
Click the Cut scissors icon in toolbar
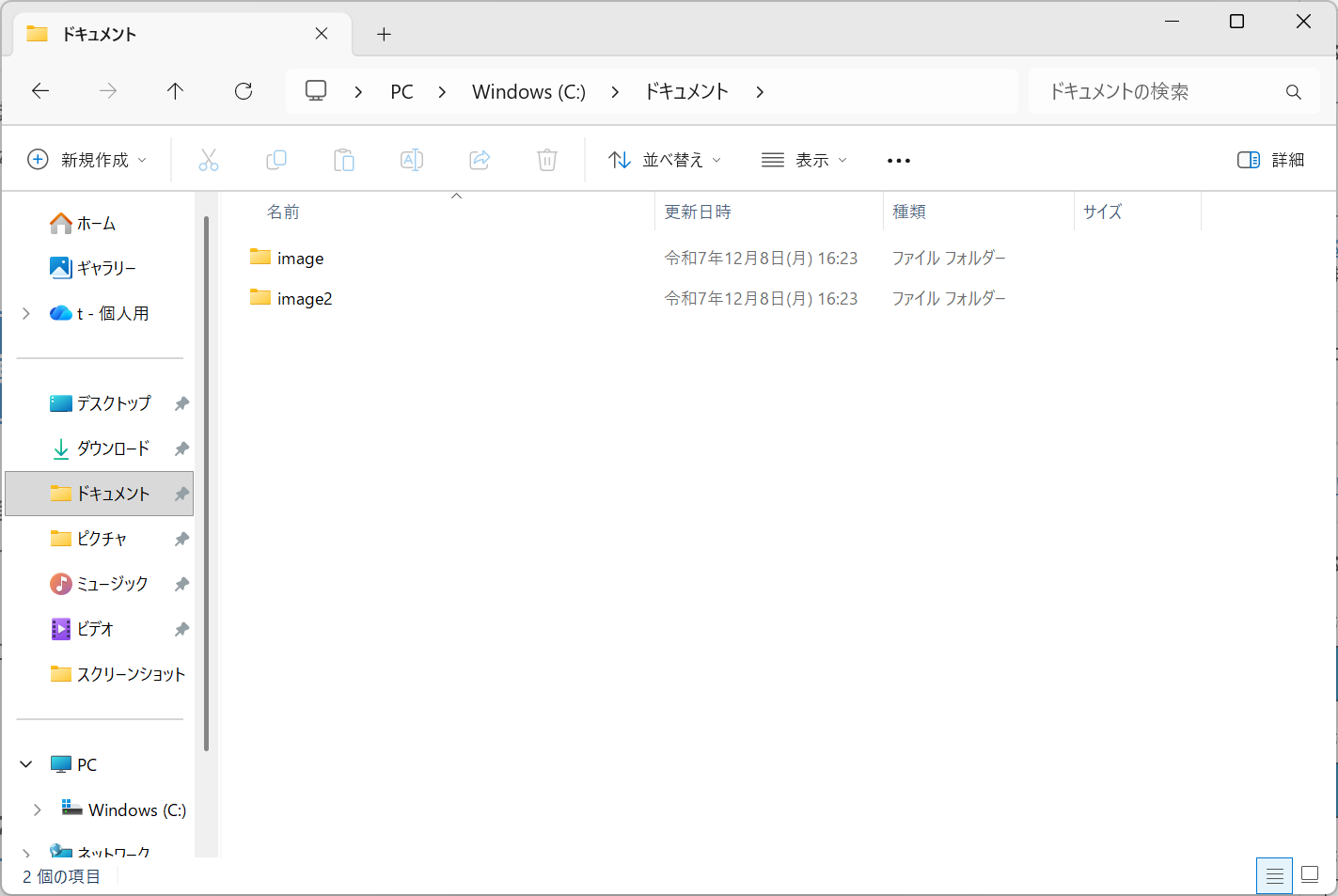(209, 160)
